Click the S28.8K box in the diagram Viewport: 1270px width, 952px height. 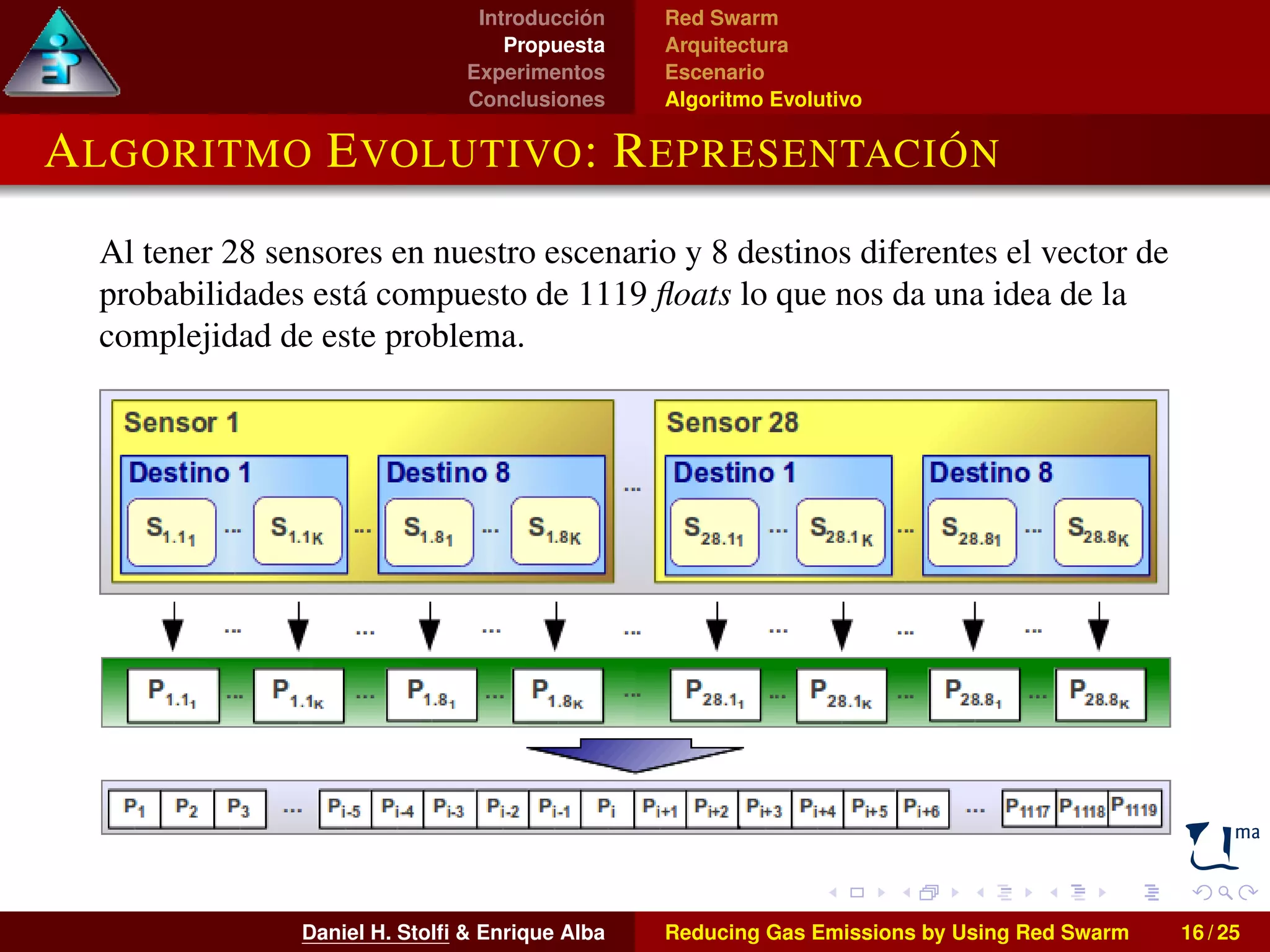[1098, 532]
